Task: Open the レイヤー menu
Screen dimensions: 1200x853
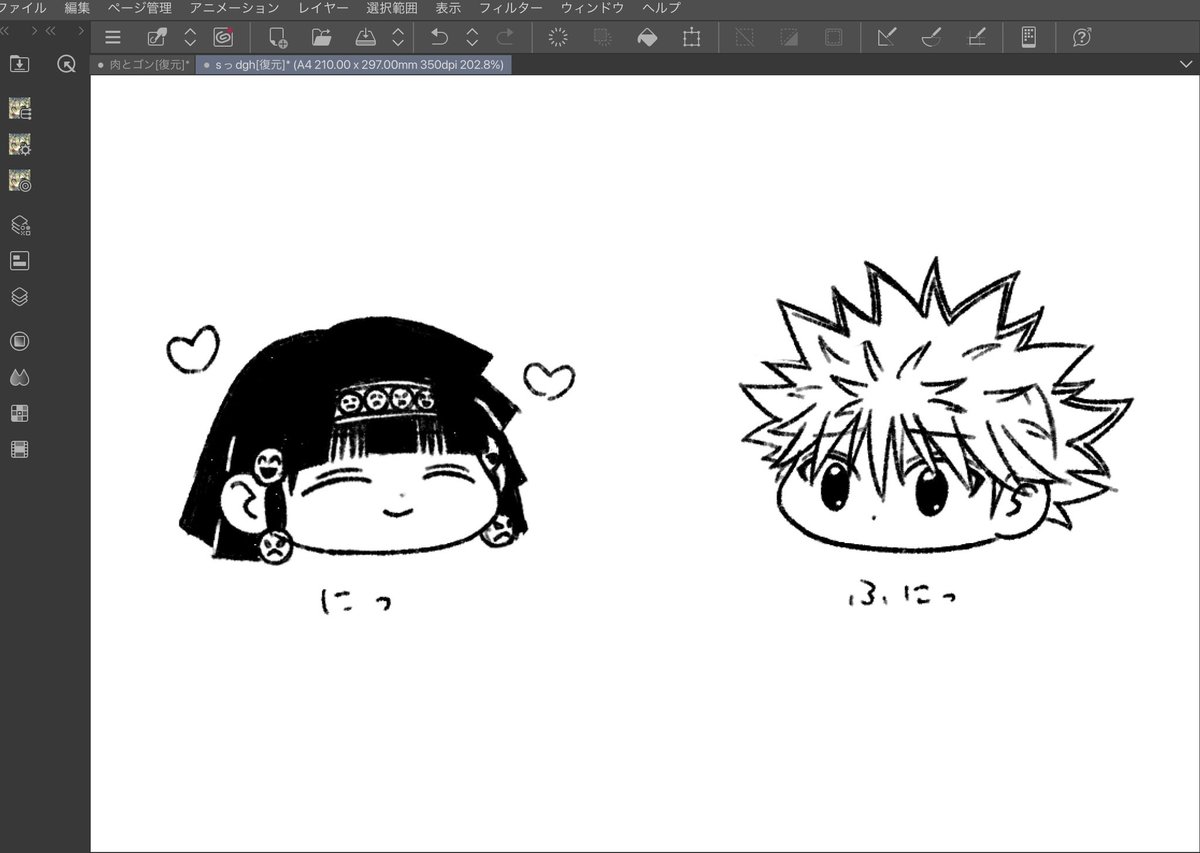Action: [x=324, y=8]
